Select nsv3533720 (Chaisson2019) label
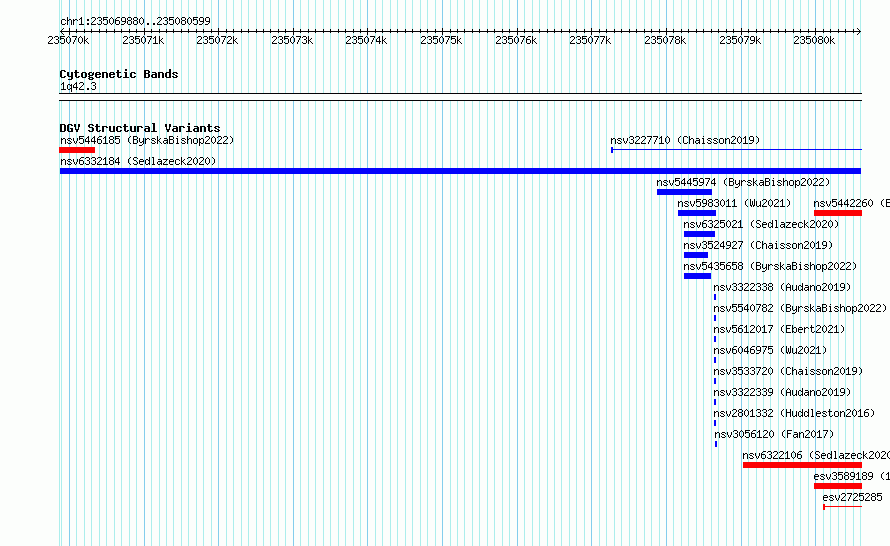The height and width of the screenshot is (546, 890). pyautogui.click(x=788, y=371)
